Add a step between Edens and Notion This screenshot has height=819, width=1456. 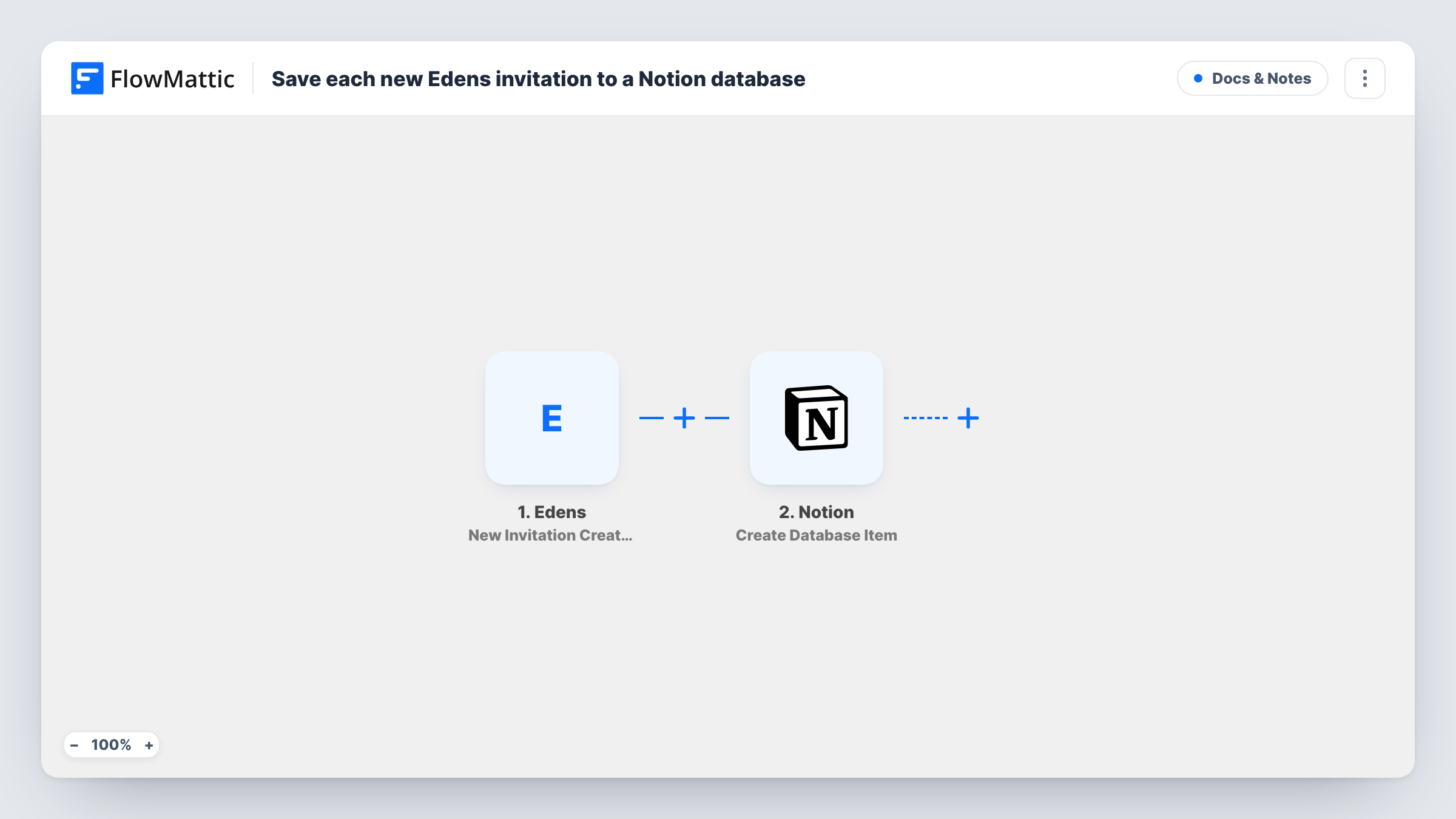pyautogui.click(x=684, y=418)
